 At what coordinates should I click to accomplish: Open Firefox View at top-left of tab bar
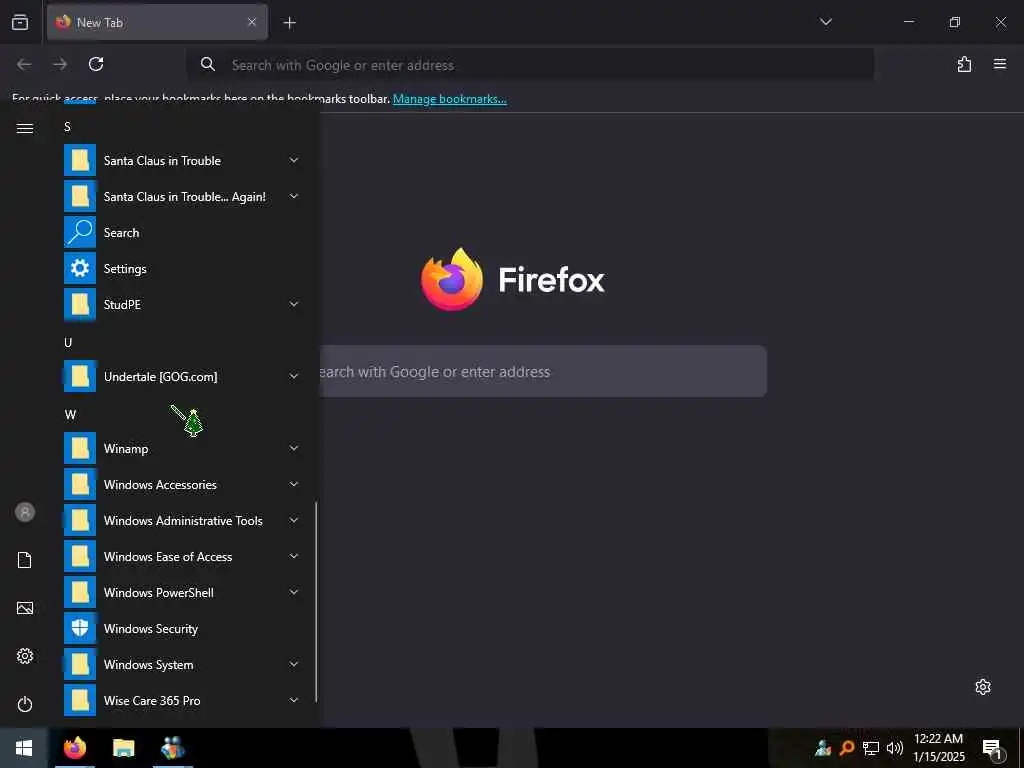(x=20, y=22)
